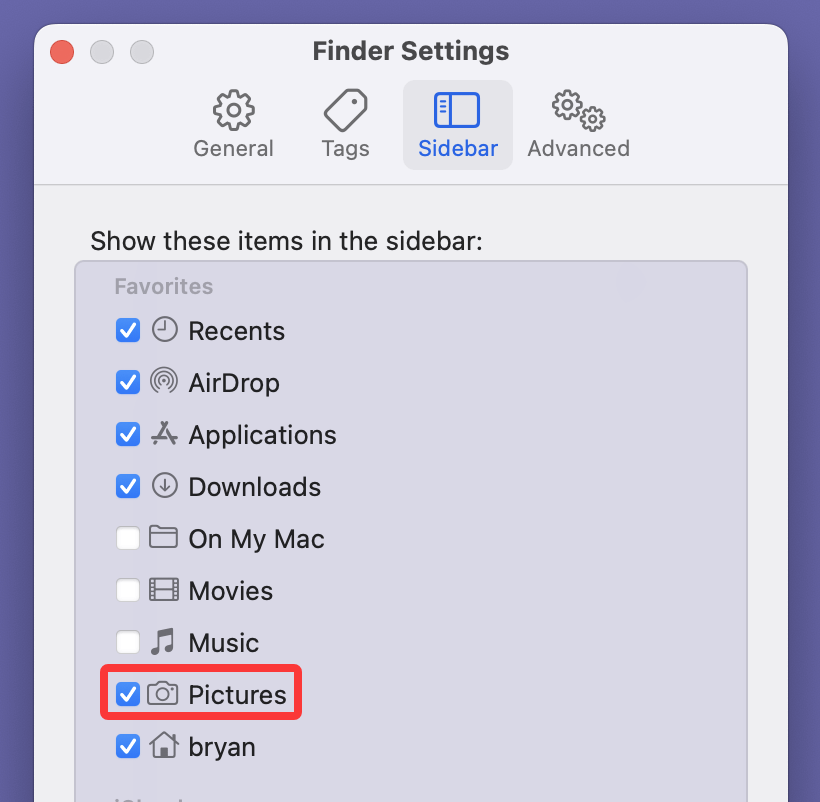Viewport: 820px width, 802px height.
Task: Click the Downloads arrow icon
Action: [x=164, y=486]
